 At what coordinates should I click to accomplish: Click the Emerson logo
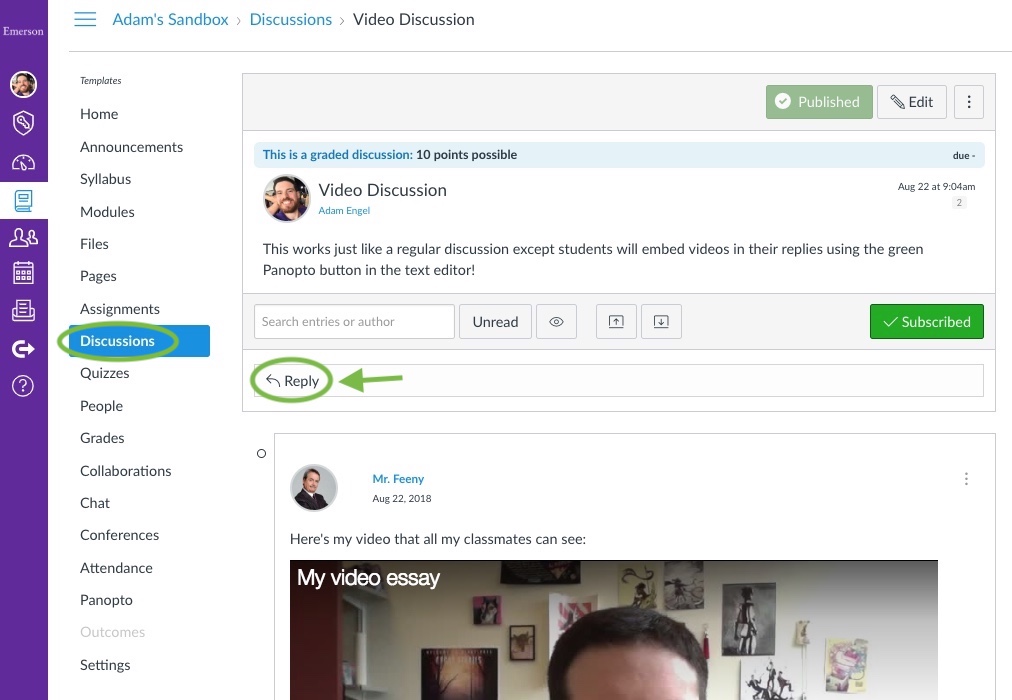click(23, 31)
